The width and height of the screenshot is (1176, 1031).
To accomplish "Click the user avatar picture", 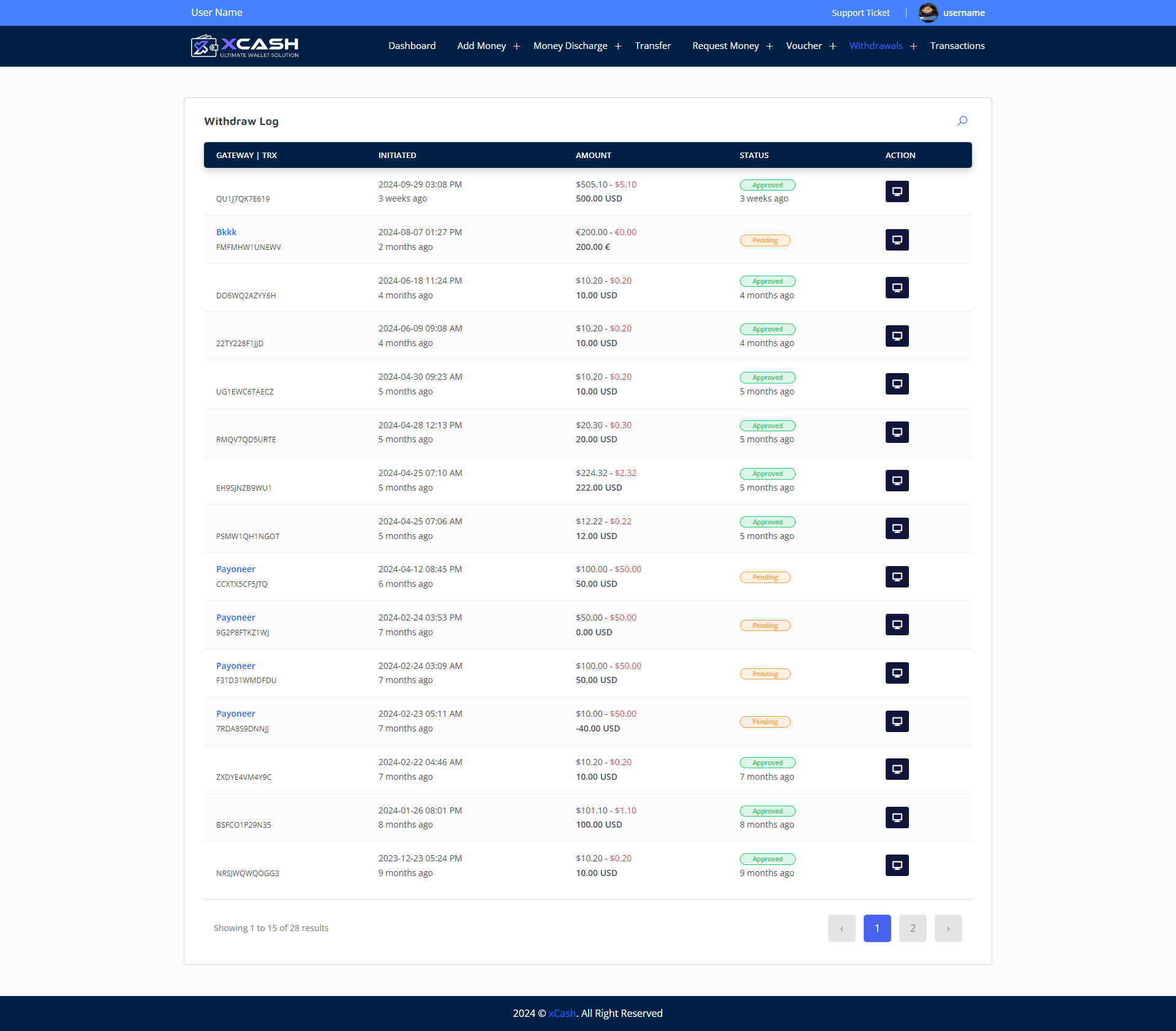I will click(928, 13).
